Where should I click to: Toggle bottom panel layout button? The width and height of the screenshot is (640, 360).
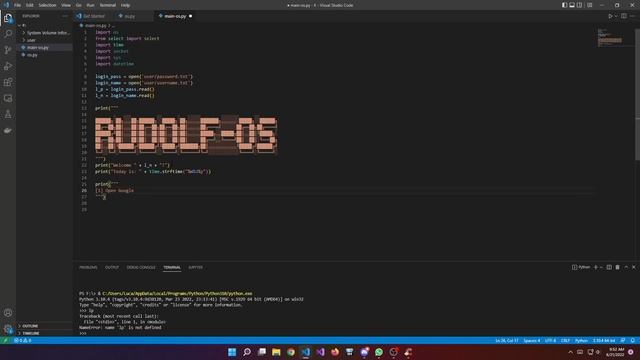(572, 5)
